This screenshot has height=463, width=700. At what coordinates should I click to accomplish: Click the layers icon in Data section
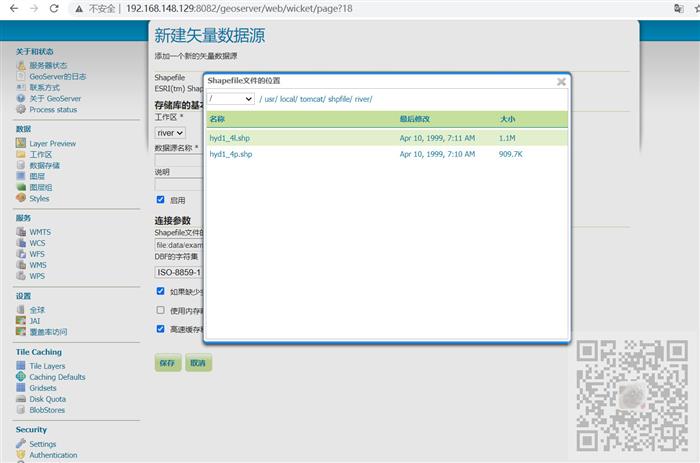[x=21, y=176]
